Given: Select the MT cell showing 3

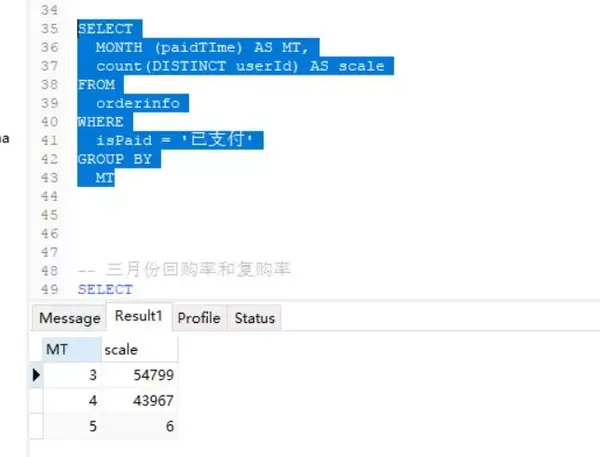Looking at the screenshot, I should tap(72, 375).
